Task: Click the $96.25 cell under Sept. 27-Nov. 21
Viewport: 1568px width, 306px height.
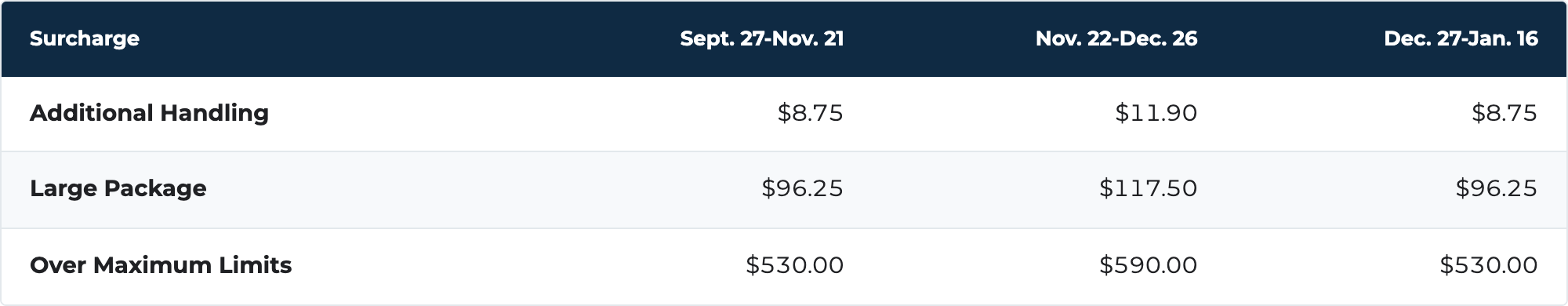Action: pos(802,188)
